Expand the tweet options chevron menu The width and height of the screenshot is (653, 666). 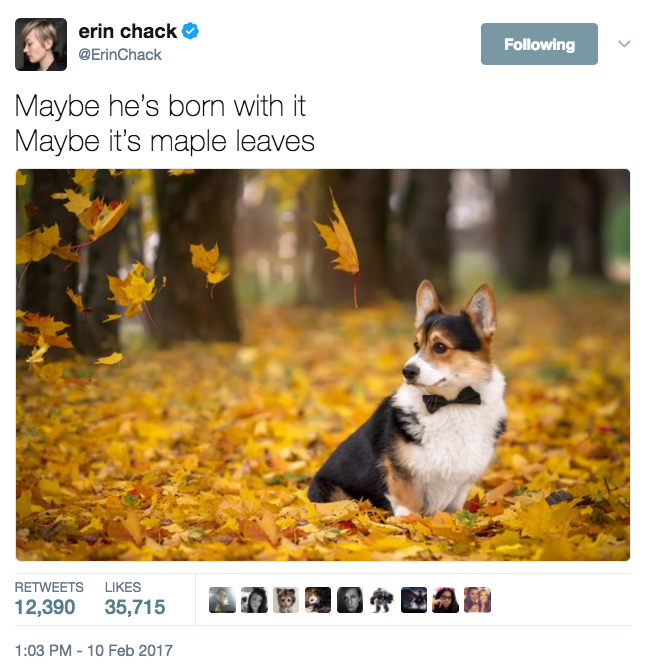[624, 44]
